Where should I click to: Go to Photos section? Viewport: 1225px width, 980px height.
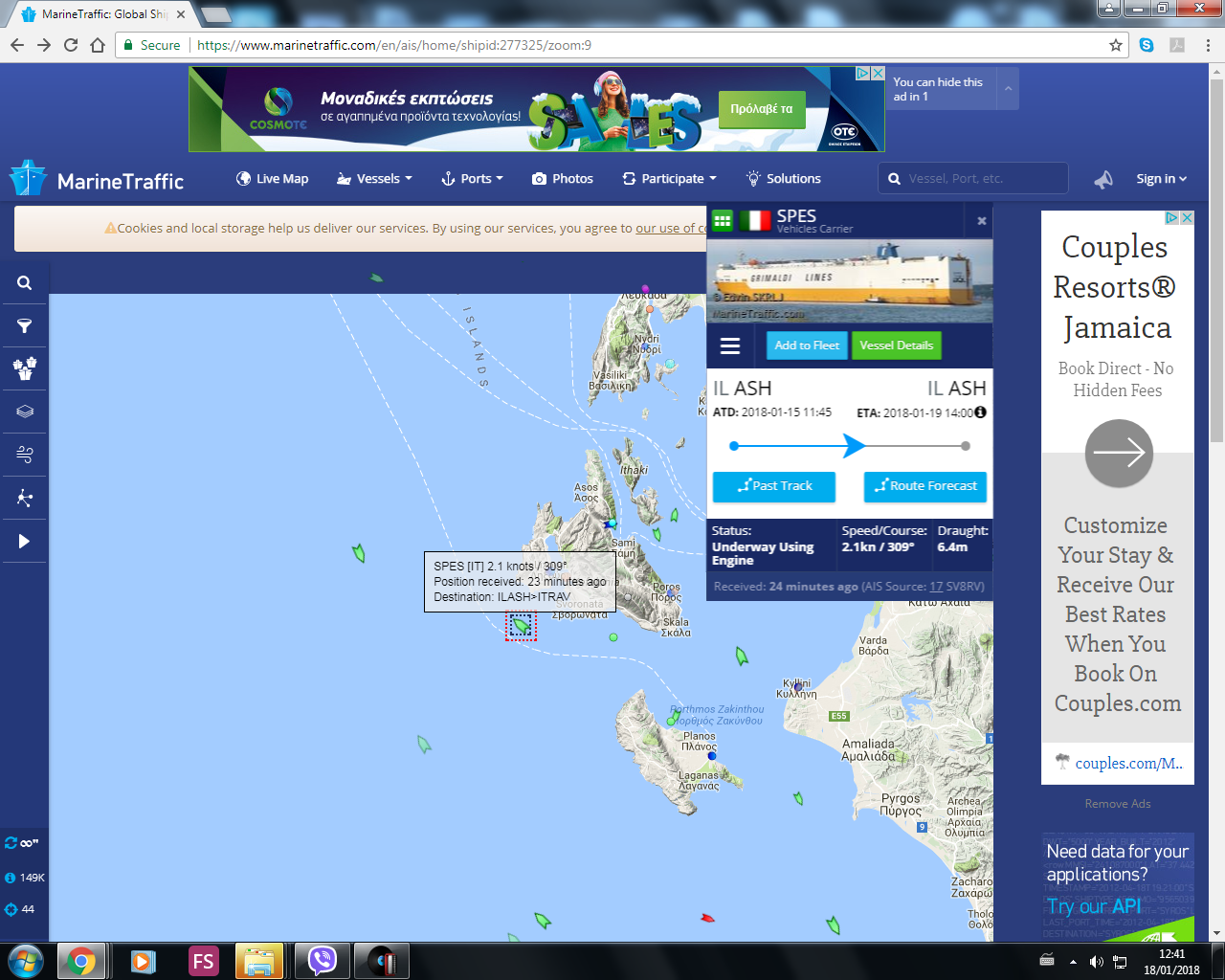click(x=563, y=179)
